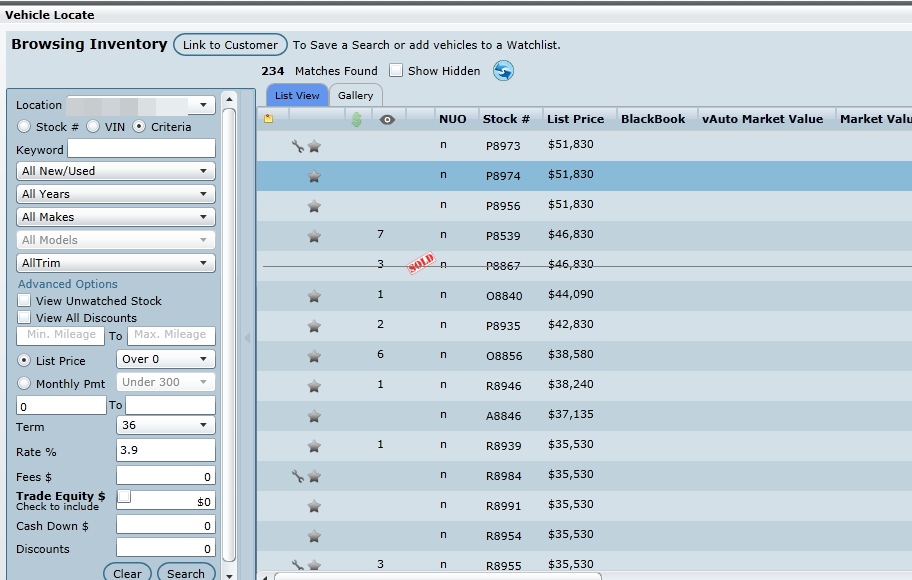This screenshot has height=580, width=912.
Task: Click the refresh results icon
Action: click(x=503, y=71)
